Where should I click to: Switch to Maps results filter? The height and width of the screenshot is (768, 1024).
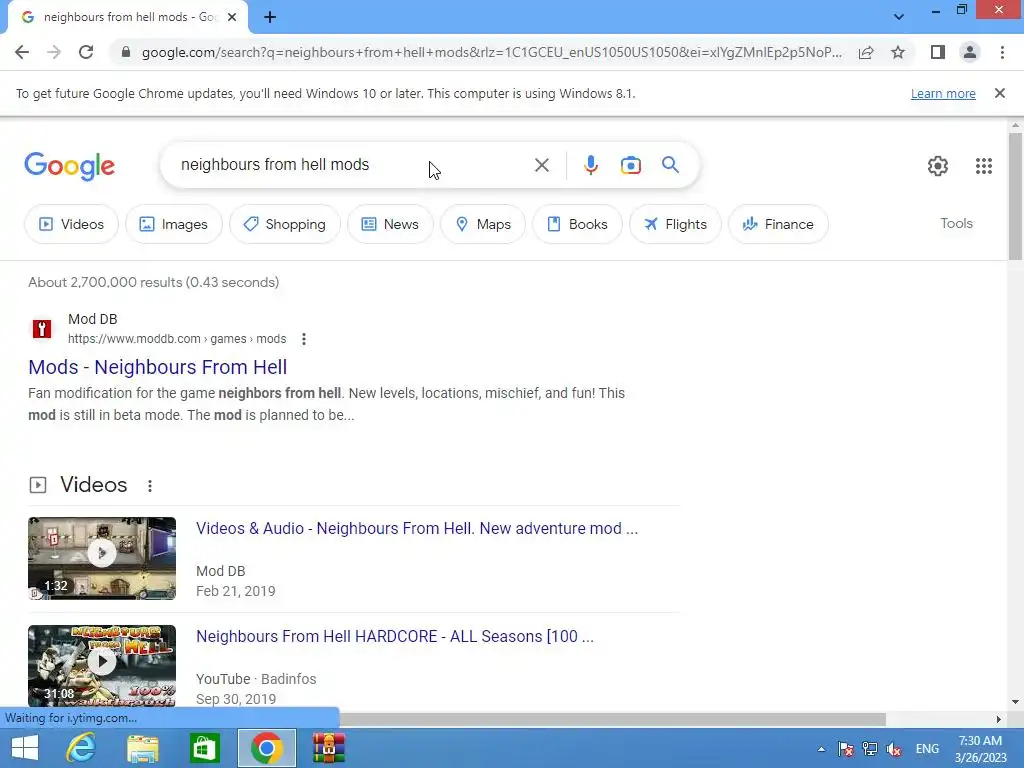[x=483, y=224]
